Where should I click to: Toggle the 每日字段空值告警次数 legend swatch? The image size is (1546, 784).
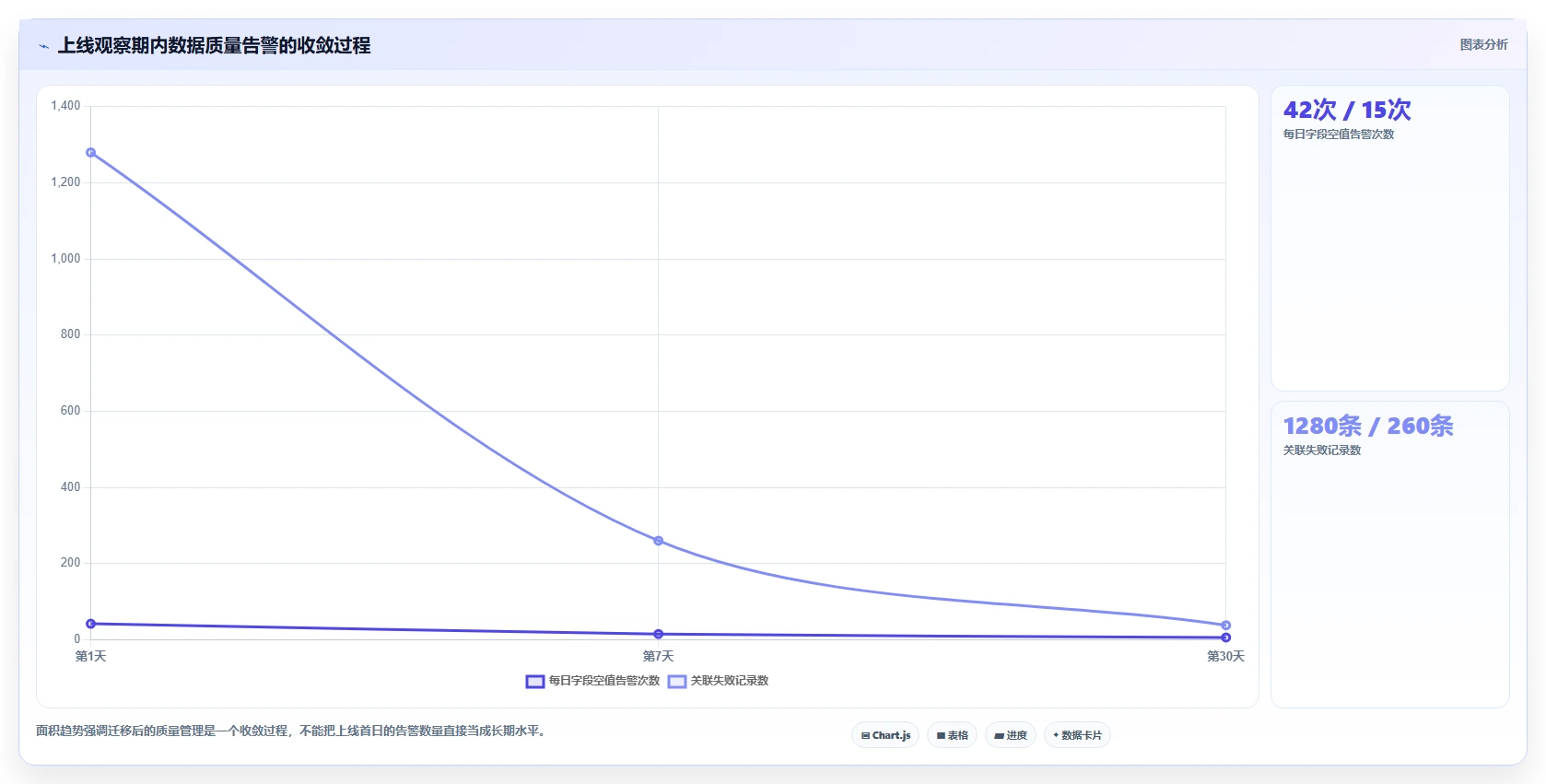tap(535, 682)
